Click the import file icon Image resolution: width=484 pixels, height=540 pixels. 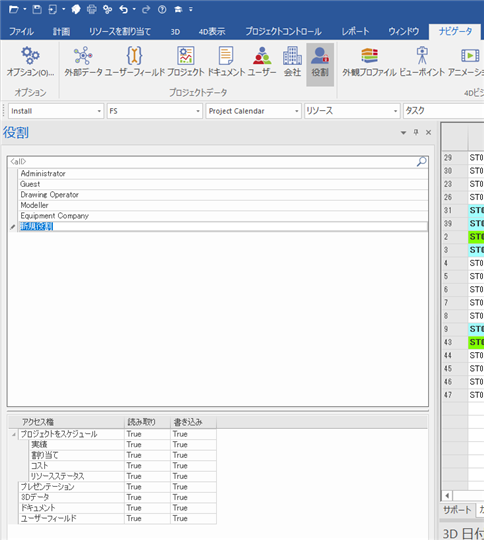coord(53,9)
